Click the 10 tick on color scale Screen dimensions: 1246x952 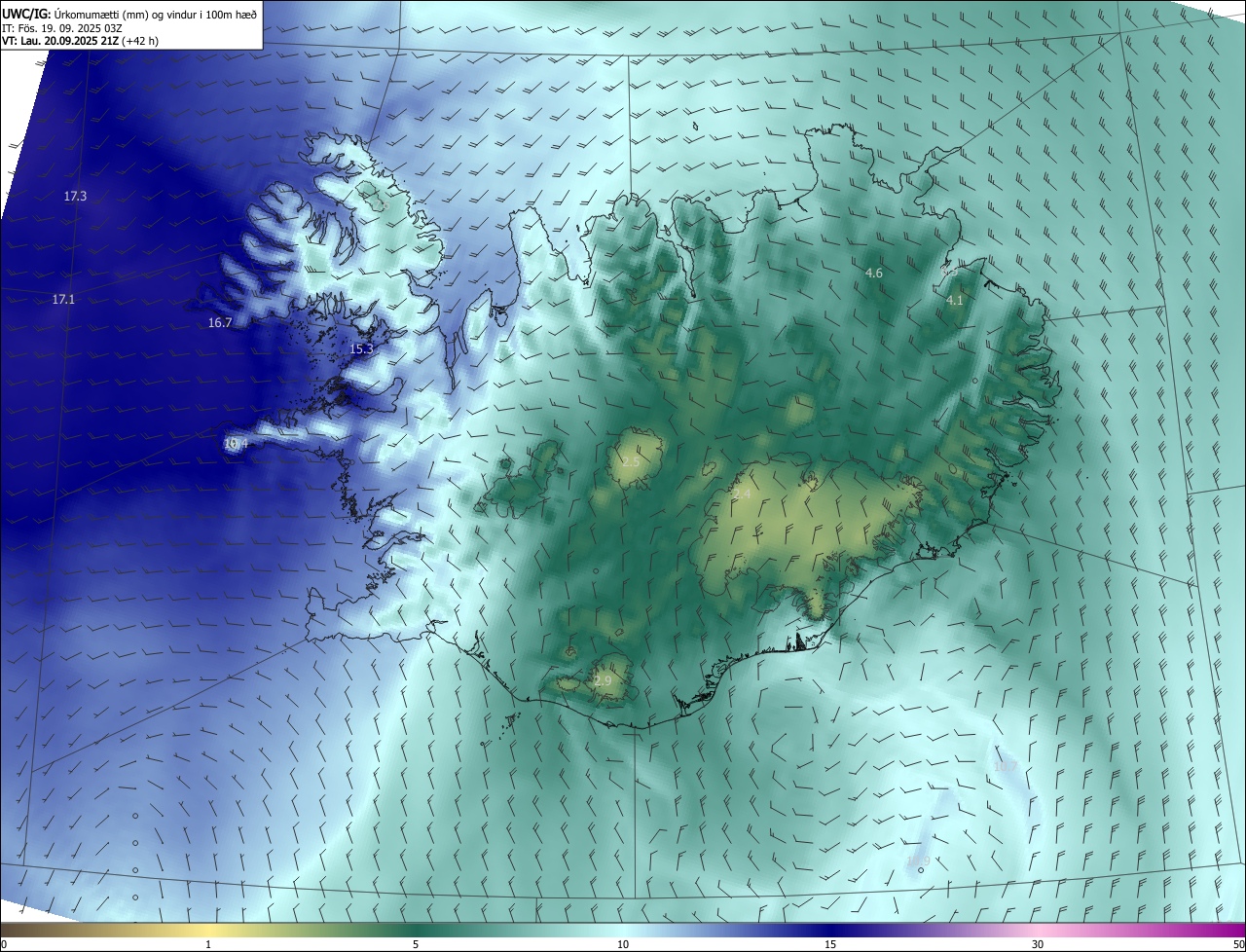[x=623, y=944]
